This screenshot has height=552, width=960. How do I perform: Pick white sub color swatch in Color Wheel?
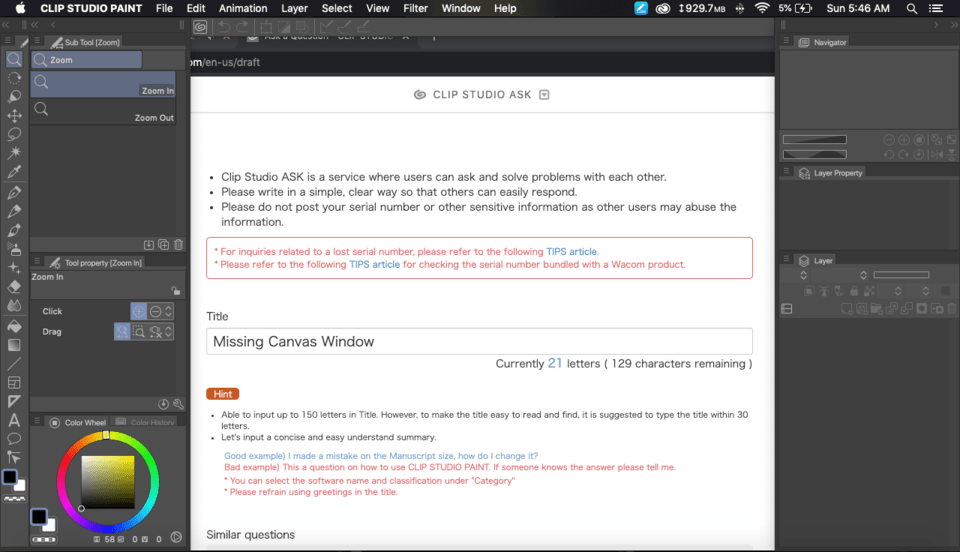point(51,526)
